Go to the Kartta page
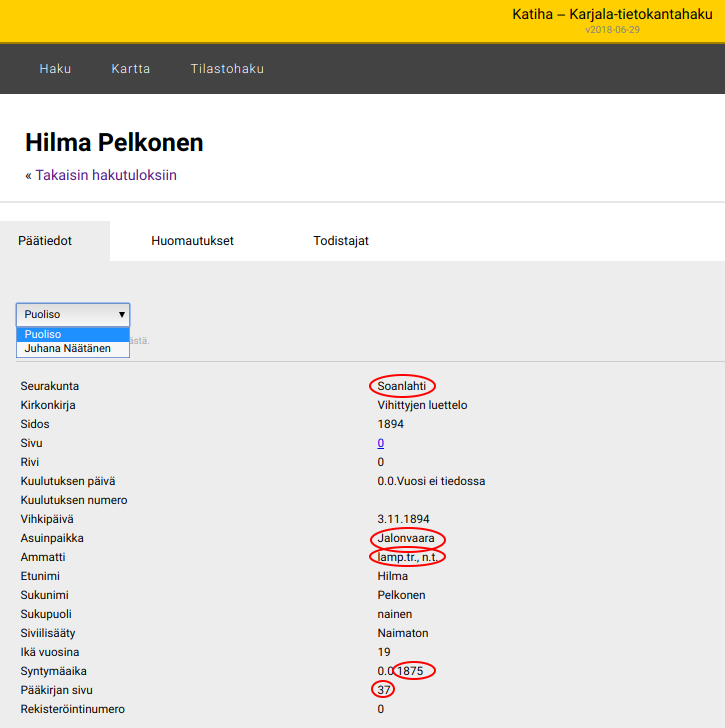The image size is (725, 728). pos(131,69)
